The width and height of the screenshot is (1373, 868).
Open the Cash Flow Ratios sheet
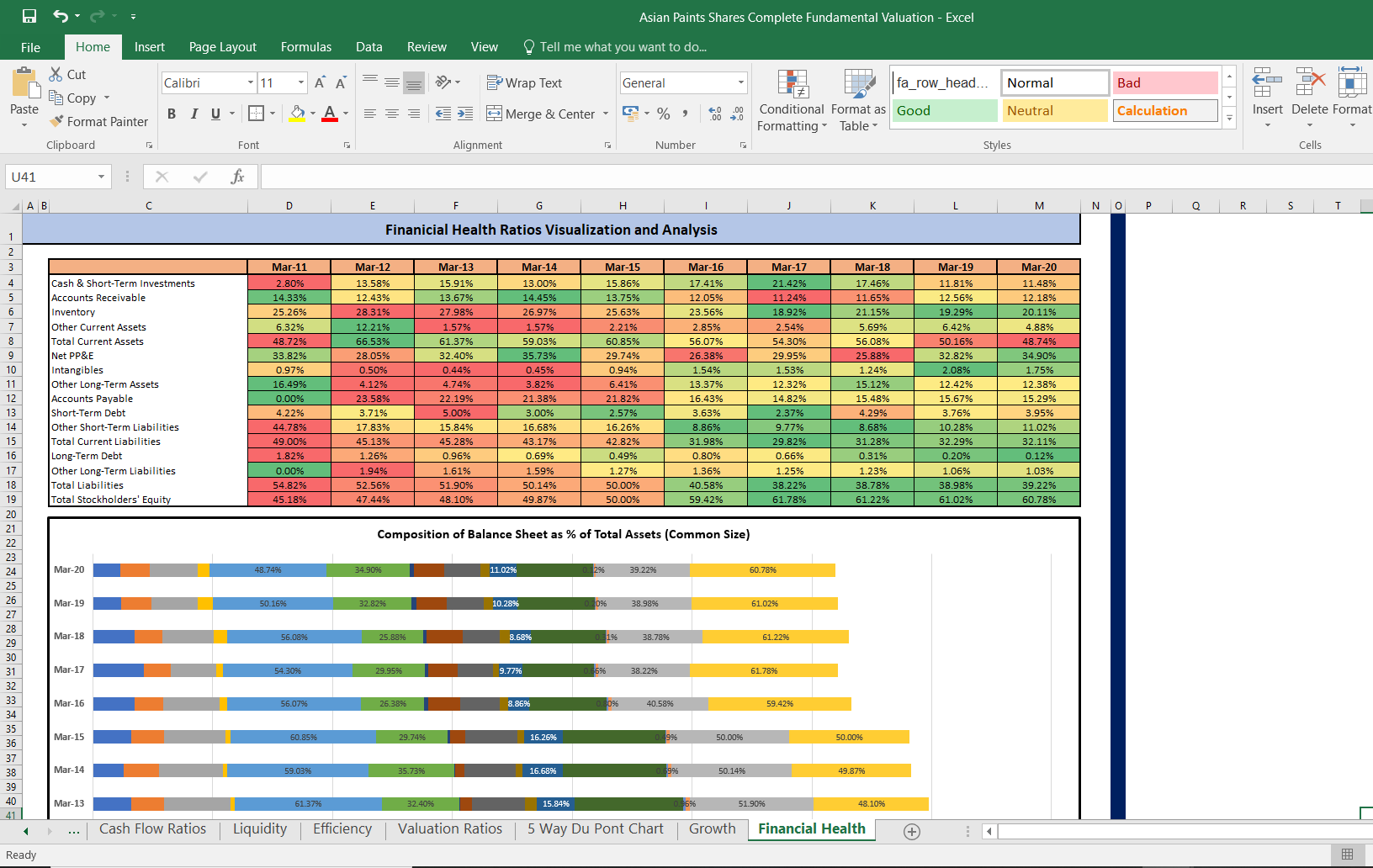click(x=152, y=828)
